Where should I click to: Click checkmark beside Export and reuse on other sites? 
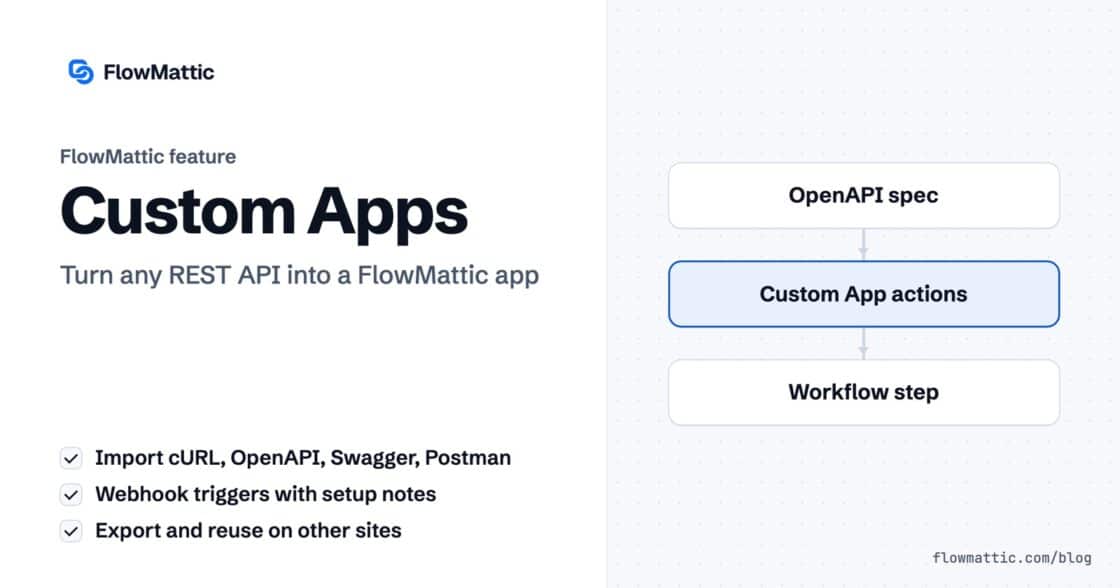(x=71, y=531)
